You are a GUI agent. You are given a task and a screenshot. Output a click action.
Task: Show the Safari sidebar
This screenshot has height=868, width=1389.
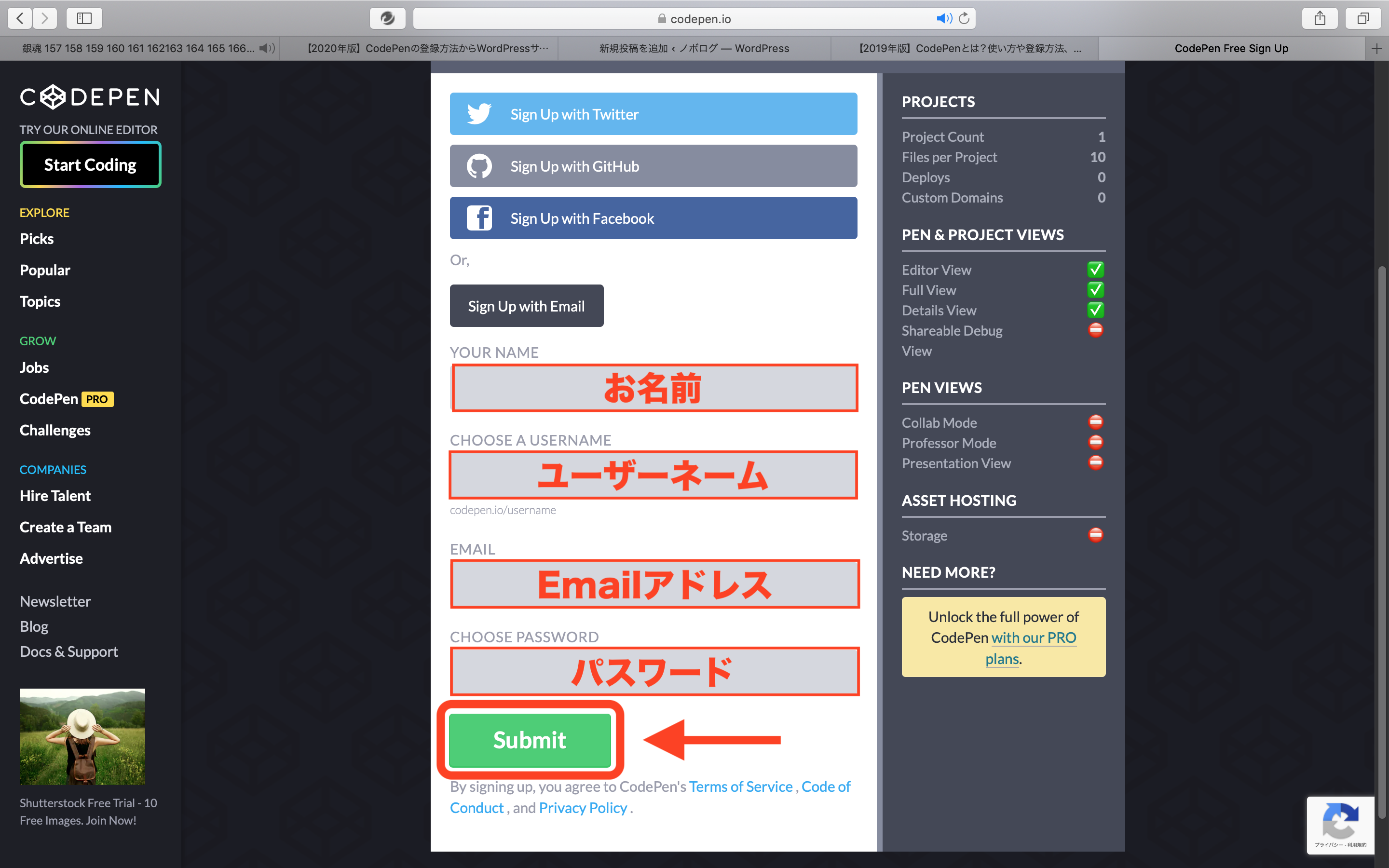coord(84,18)
